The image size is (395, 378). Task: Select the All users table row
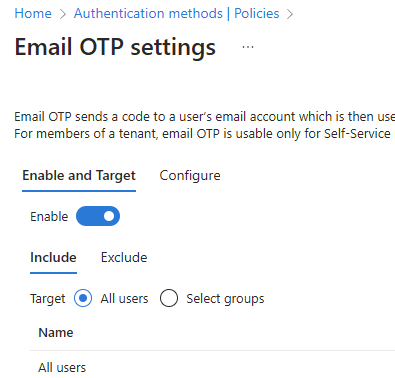point(212,368)
